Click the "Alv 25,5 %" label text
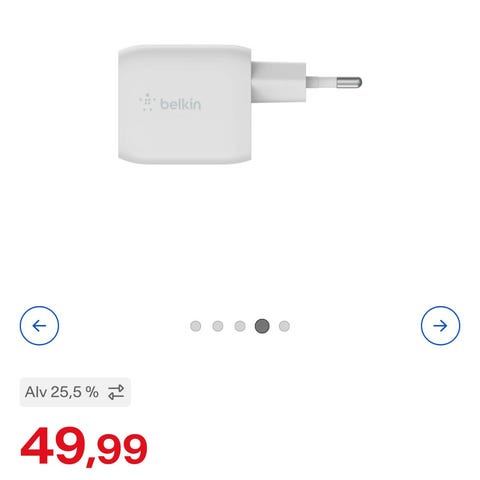The height and width of the screenshot is (480, 480). tap(62, 392)
